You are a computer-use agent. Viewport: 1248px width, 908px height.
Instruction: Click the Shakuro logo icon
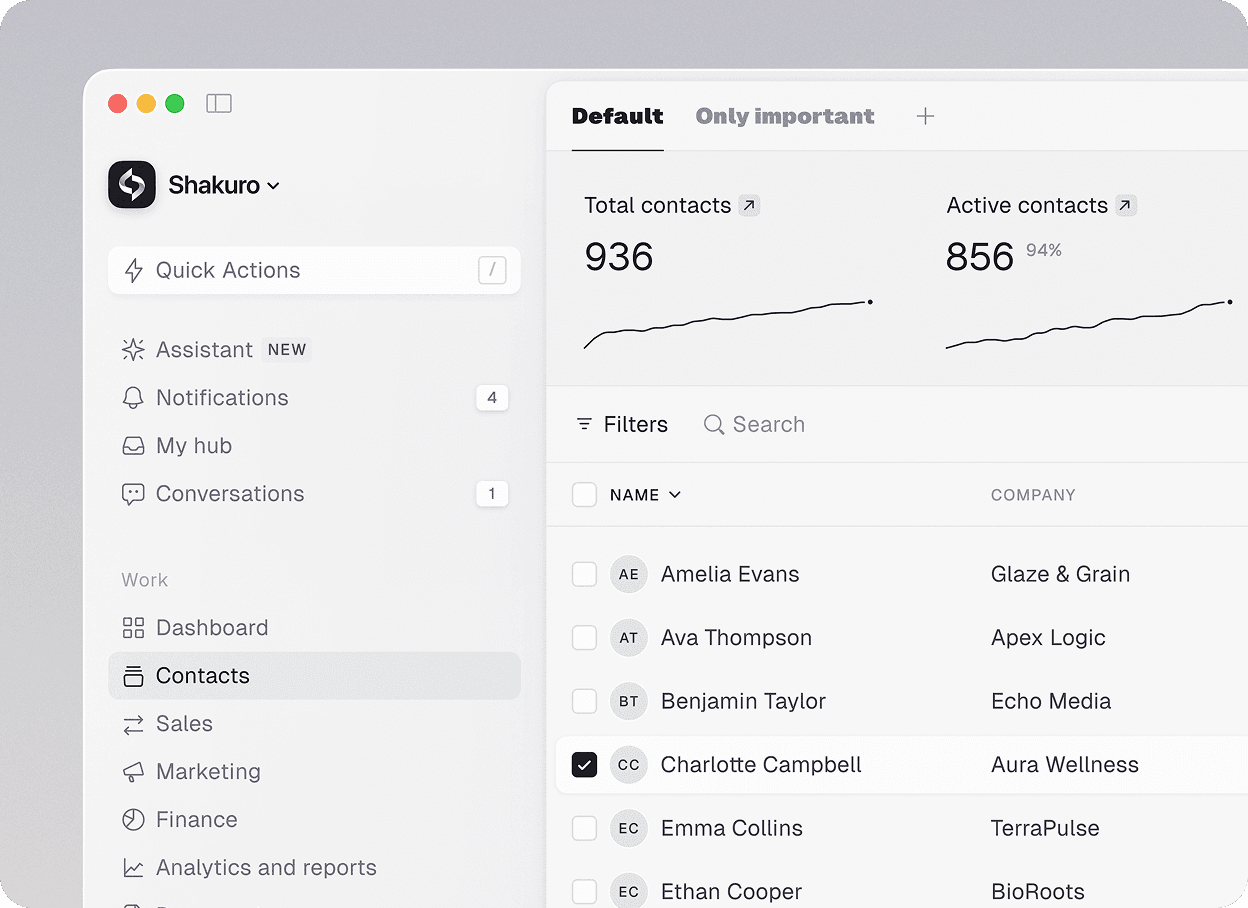point(132,185)
